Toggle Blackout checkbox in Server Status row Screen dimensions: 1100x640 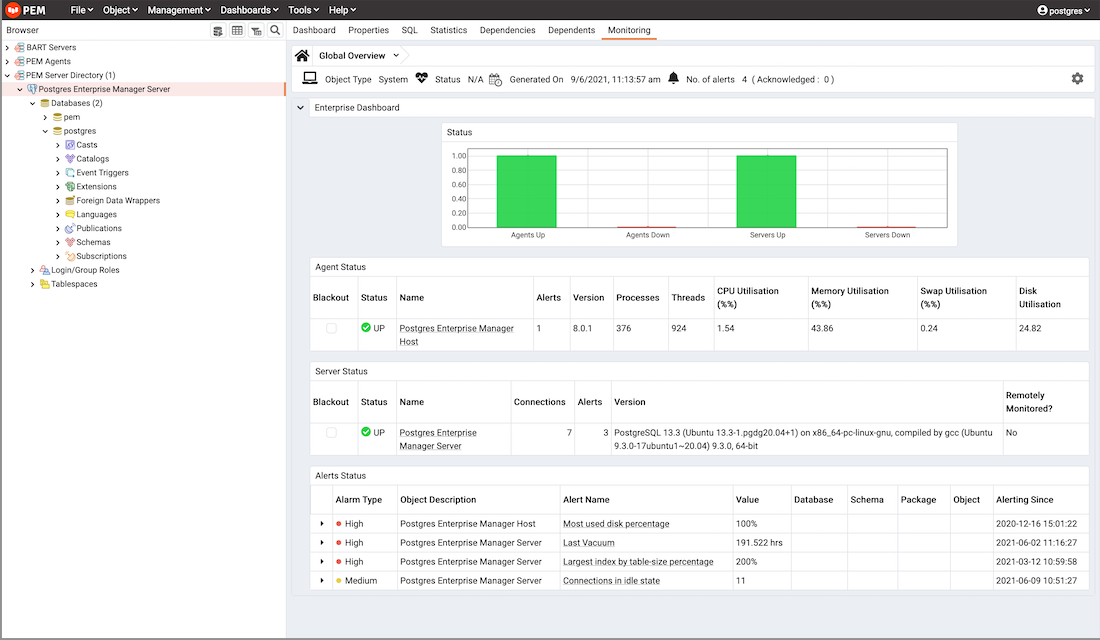[x=331, y=433]
